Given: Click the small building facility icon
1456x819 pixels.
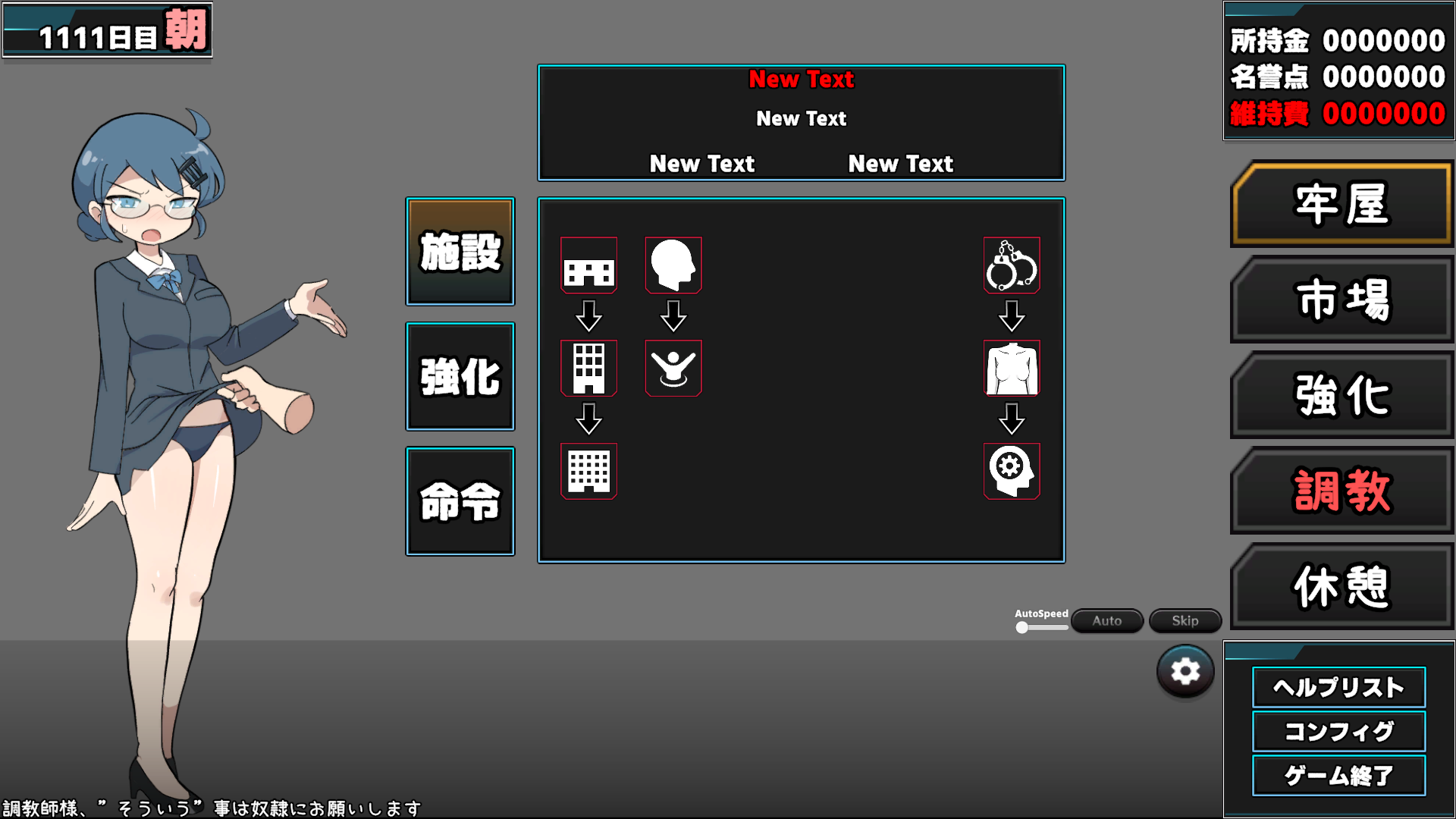Looking at the screenshot, I should click(588, 265).
